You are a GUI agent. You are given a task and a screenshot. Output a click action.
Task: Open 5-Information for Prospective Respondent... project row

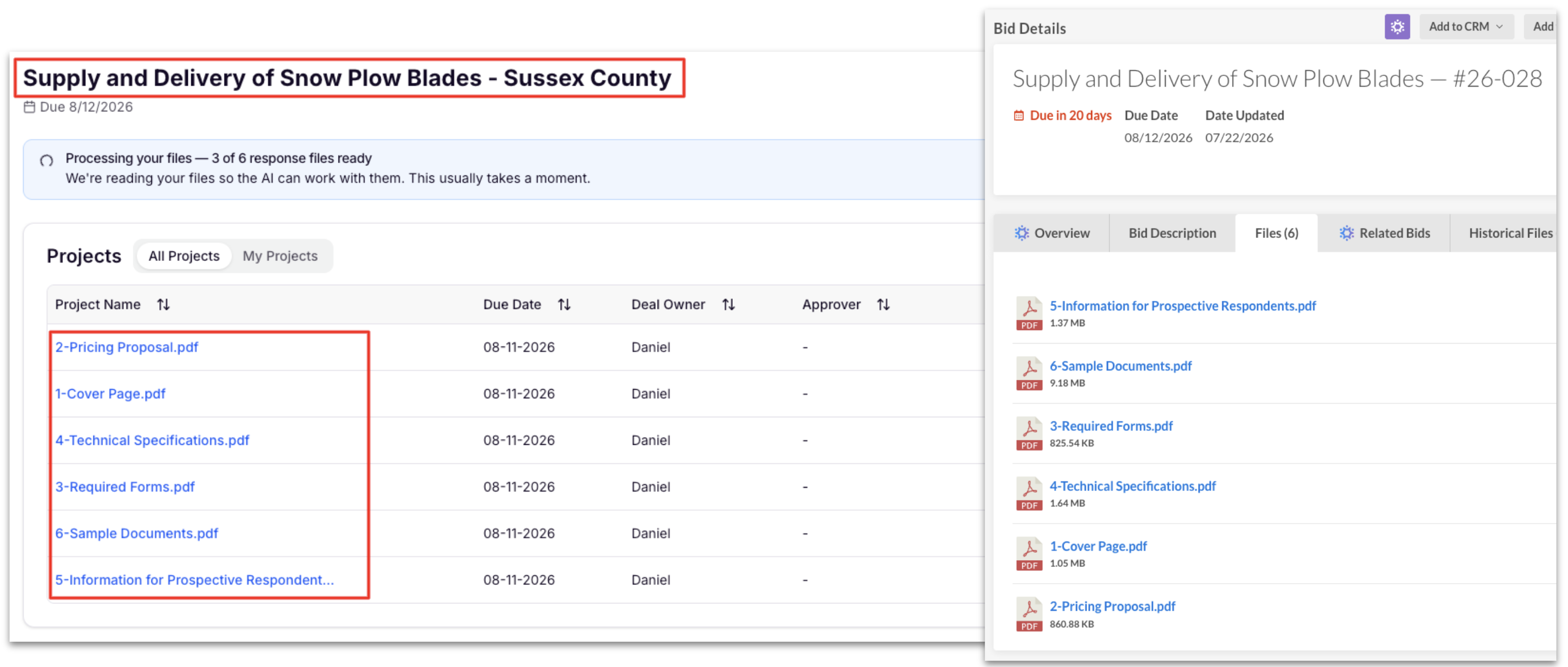point(194,580)
